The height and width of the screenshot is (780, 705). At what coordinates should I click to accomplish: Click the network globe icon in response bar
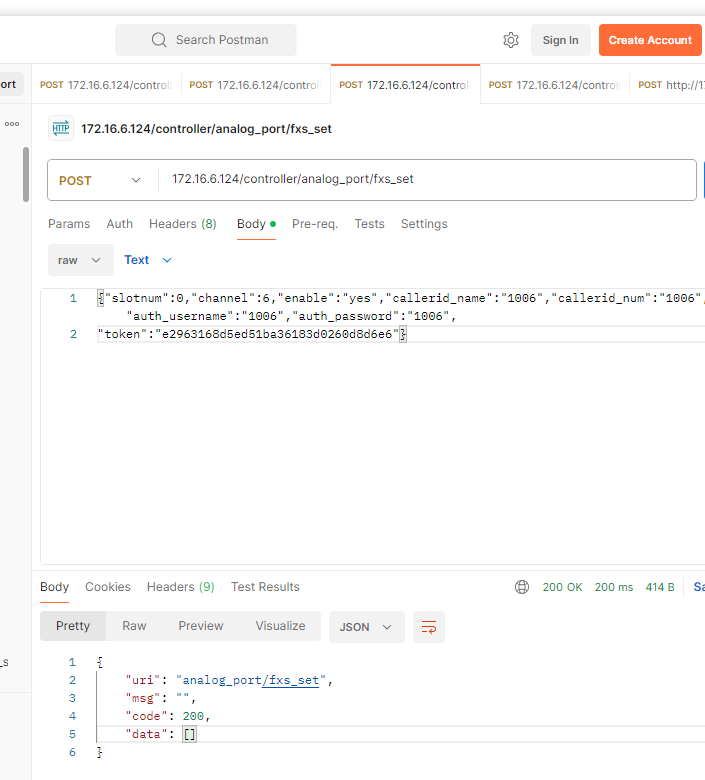coord(521,587)
